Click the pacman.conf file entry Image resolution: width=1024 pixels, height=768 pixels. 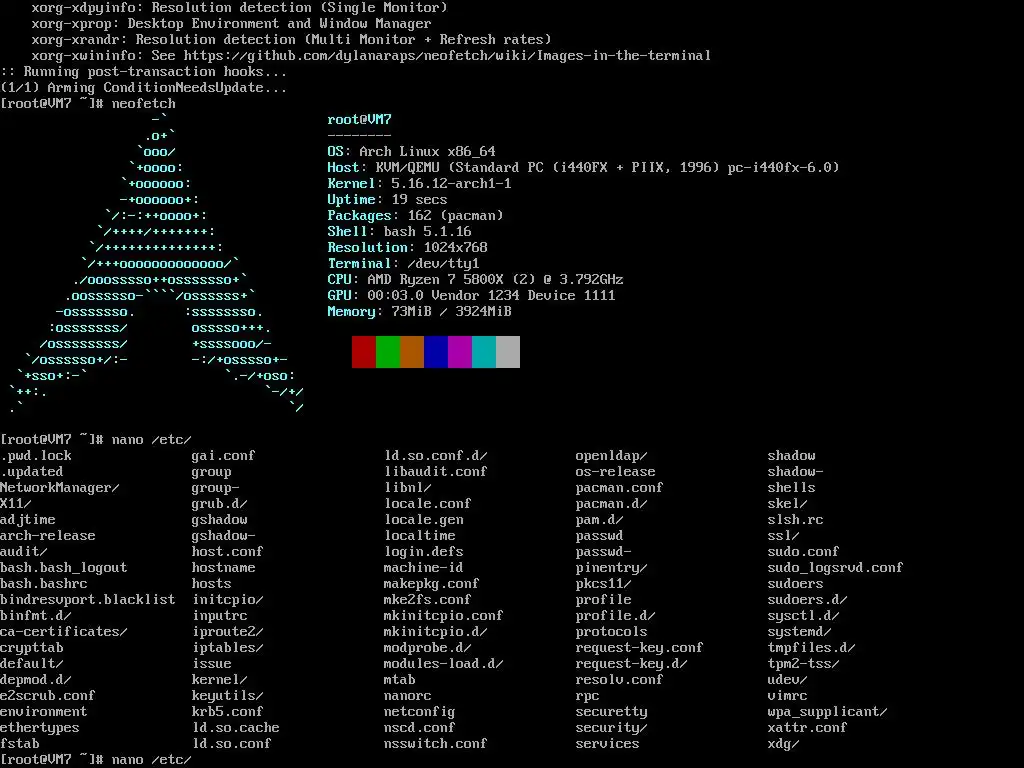(x=620, y=488)
